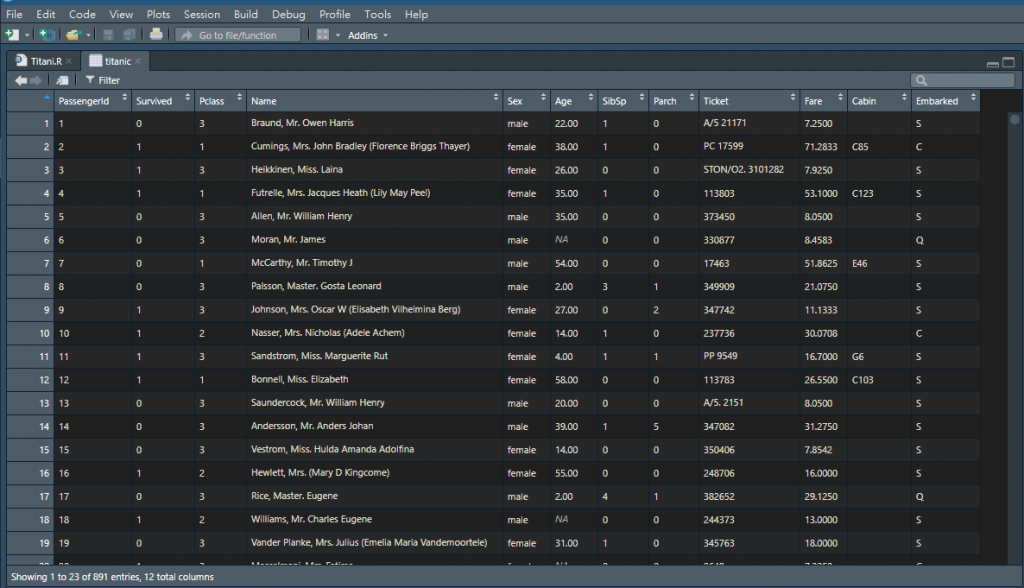Maximize the source pane
This screenshot has height=588, width=1024.
coord(1008,62)
